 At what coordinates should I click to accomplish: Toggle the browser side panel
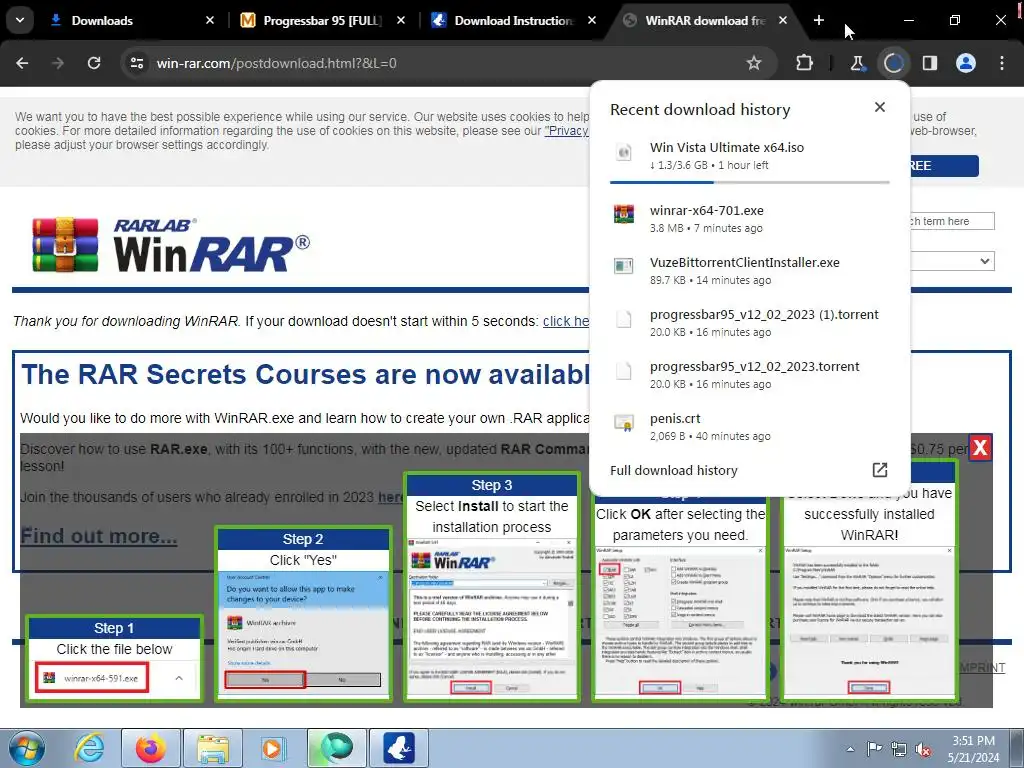pos(930,63)
